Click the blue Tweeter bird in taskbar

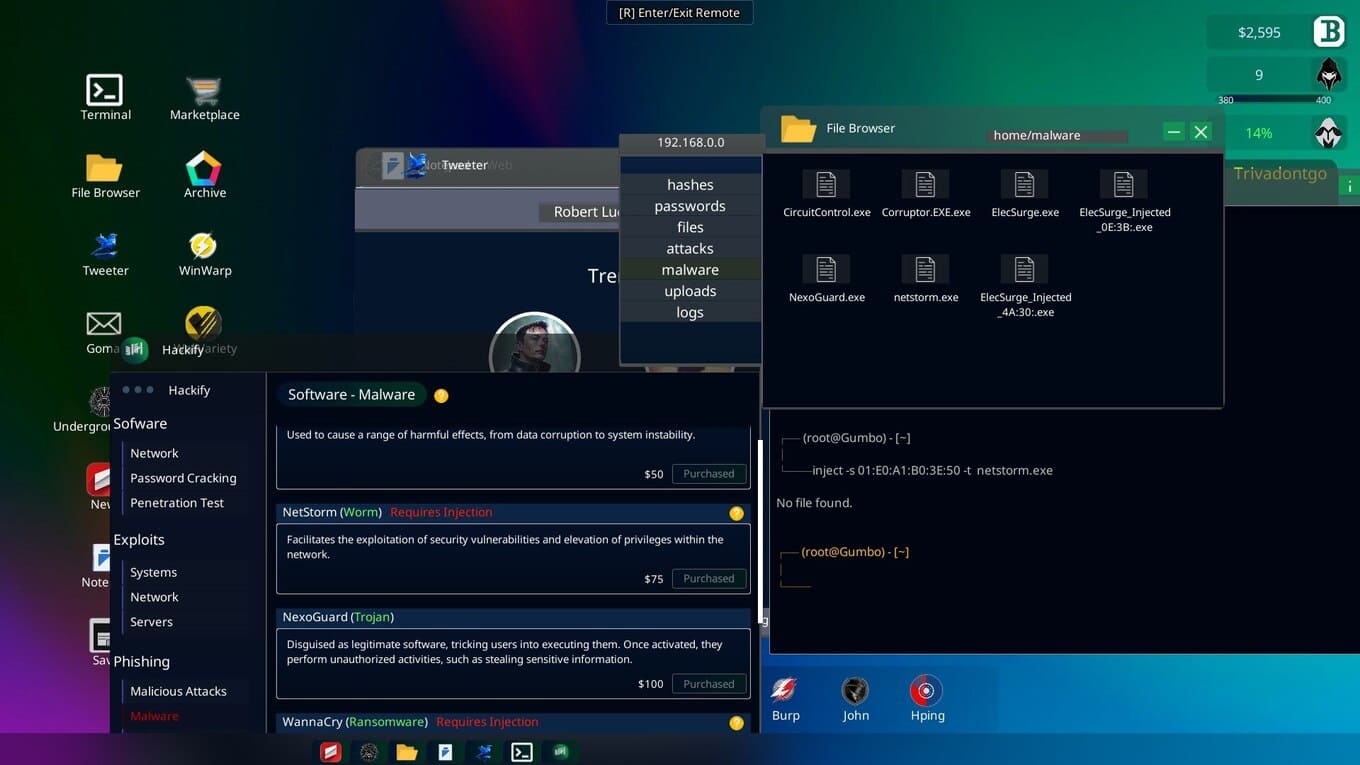point(484,752)
